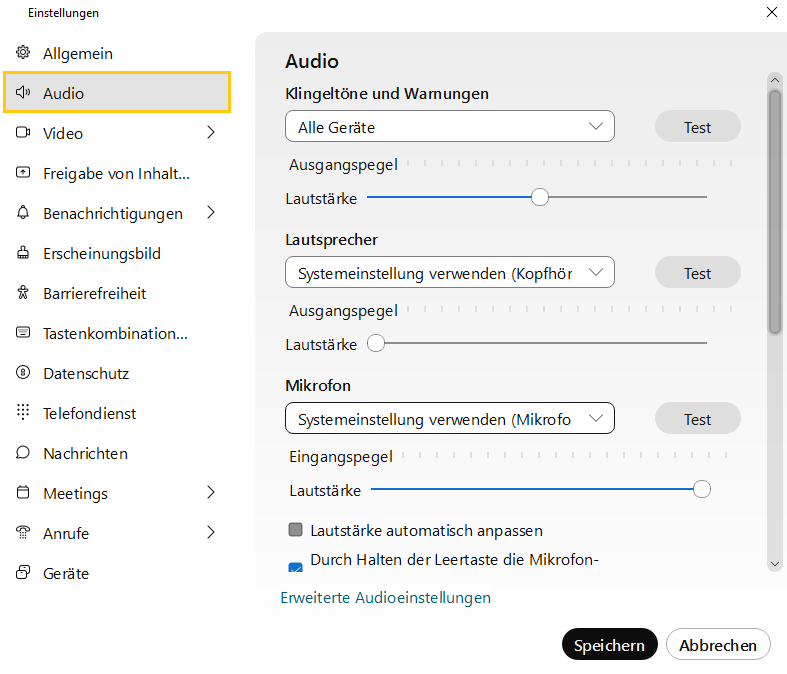Select the dial pad icon for Telefondienst
Viewport: 787px width, 674px height.
click(x=23, y=413)
